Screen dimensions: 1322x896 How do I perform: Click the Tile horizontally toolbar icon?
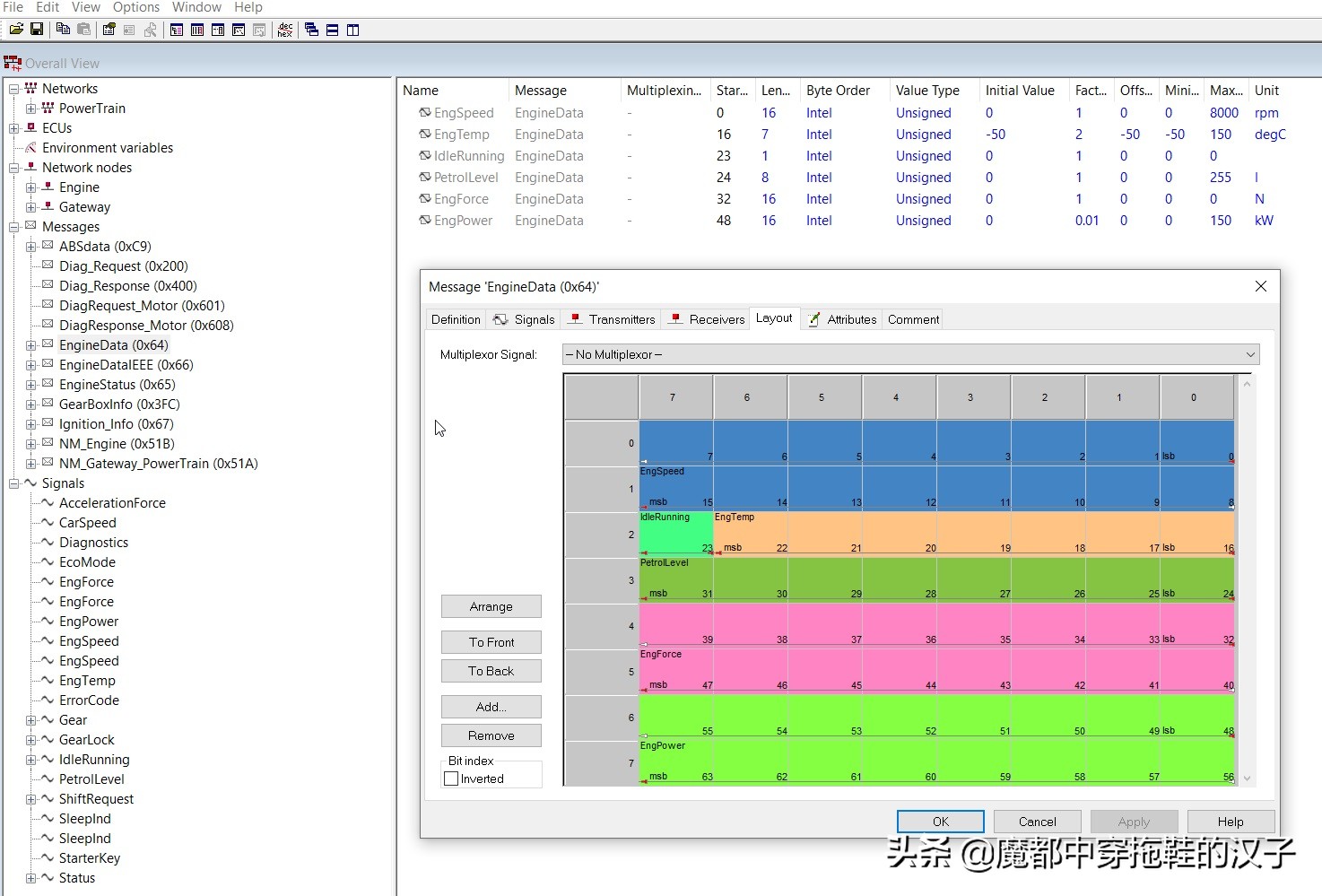pos(332,30)
